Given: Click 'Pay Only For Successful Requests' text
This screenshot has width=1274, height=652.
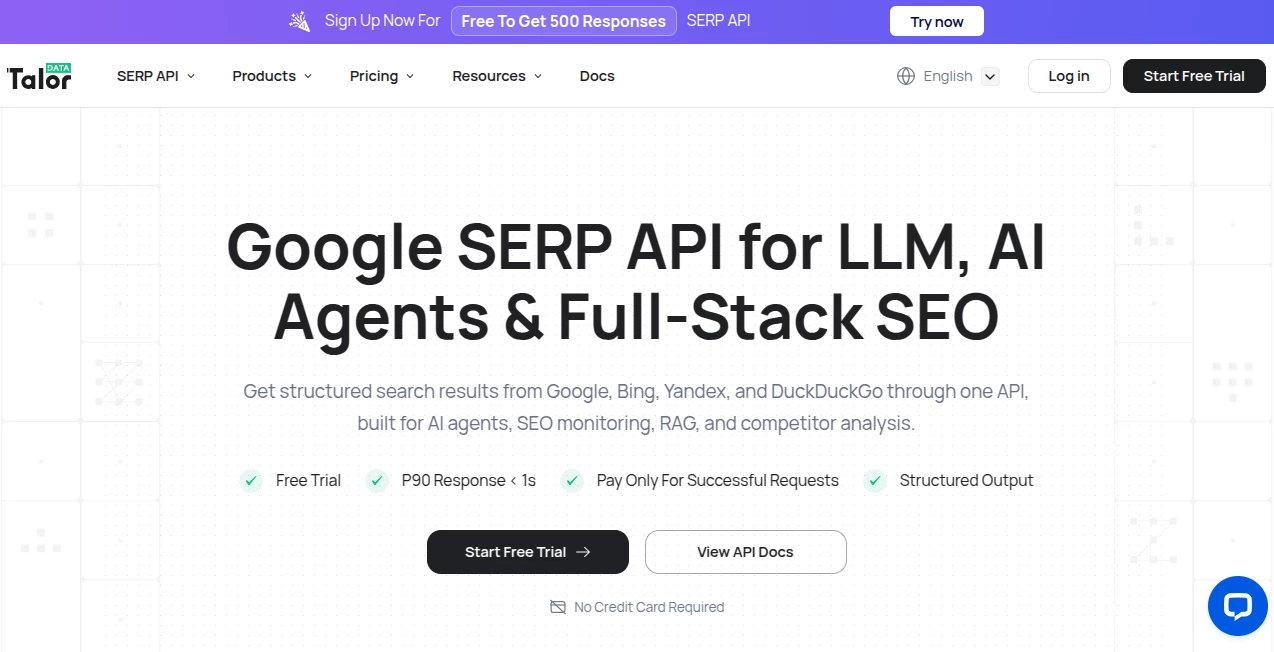Looking at the screenshot, I should pyautogui.click(x=718, y=481).
